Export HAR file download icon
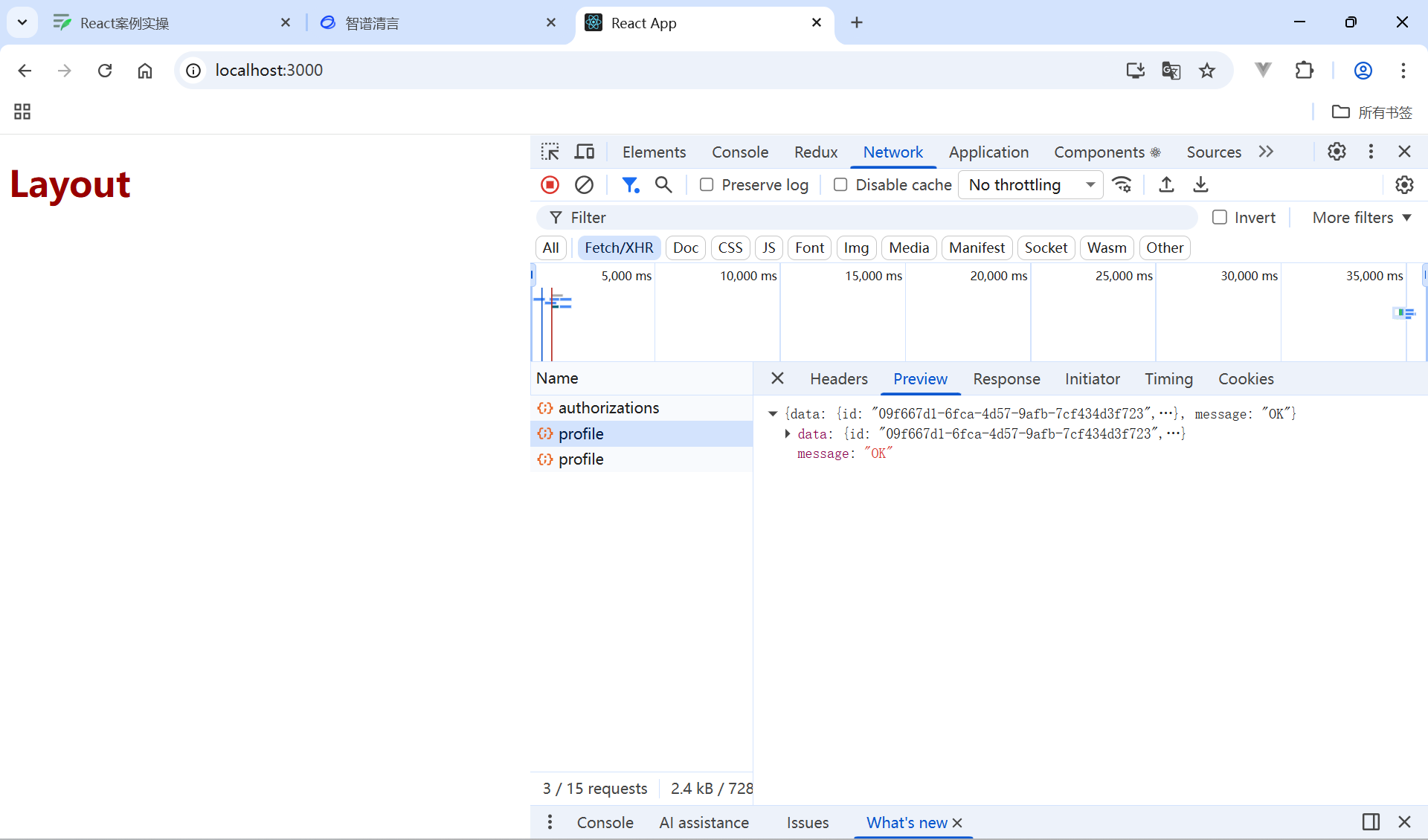The image size is (1428, 840). pyautogui.click(x=1200, y=184)
